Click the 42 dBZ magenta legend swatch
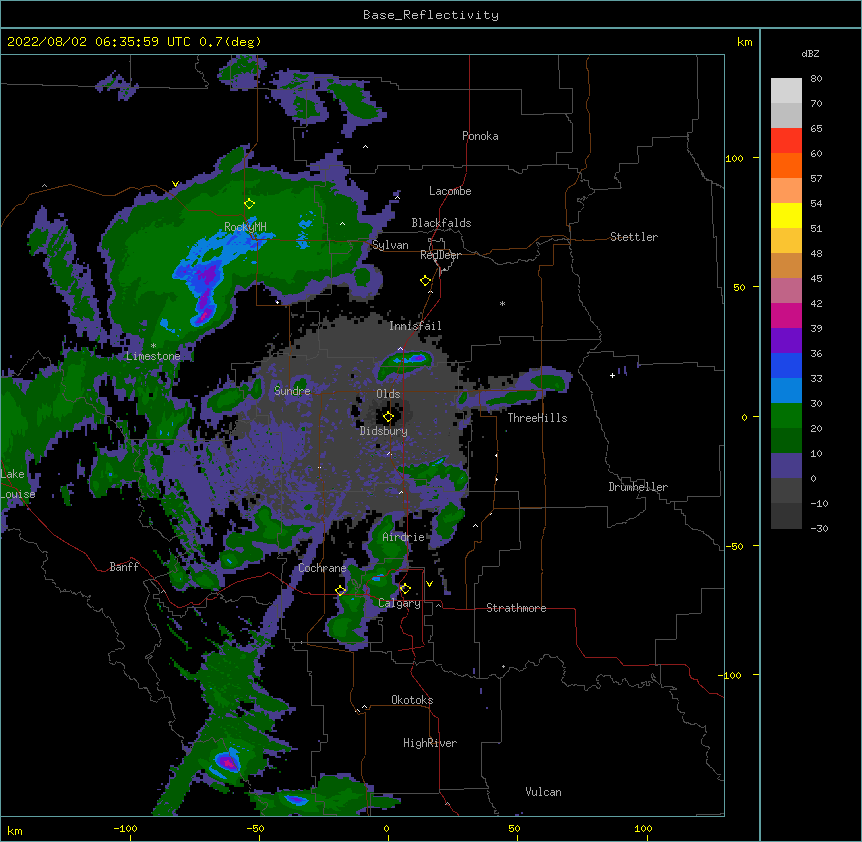 coord(786,315)
